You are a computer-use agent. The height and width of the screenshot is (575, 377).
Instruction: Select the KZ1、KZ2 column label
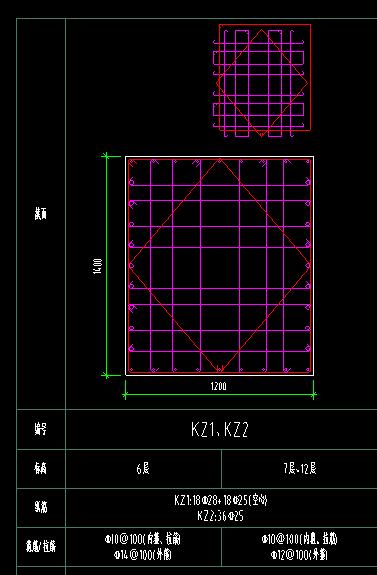pyautogui.click(x=220, y=429)
